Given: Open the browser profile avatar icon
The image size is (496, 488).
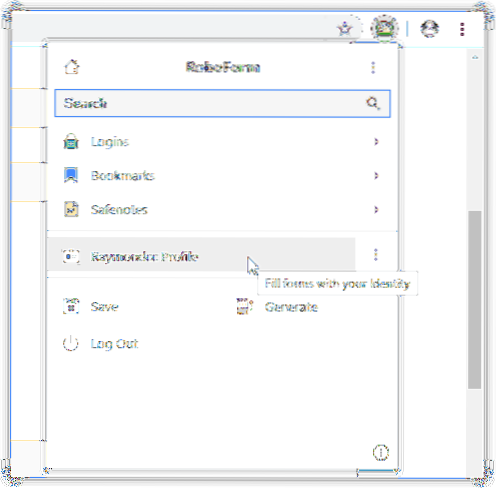Looking at the screenshot, I should (429, 29).
